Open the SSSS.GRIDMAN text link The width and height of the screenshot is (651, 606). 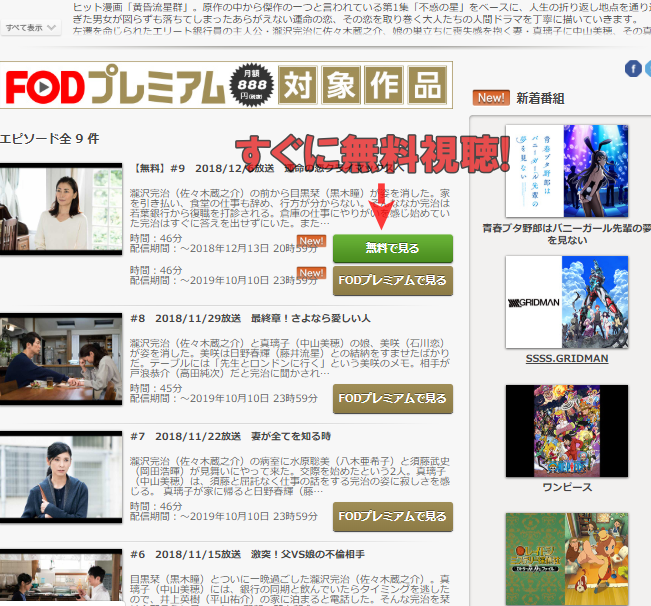point(567,358)
